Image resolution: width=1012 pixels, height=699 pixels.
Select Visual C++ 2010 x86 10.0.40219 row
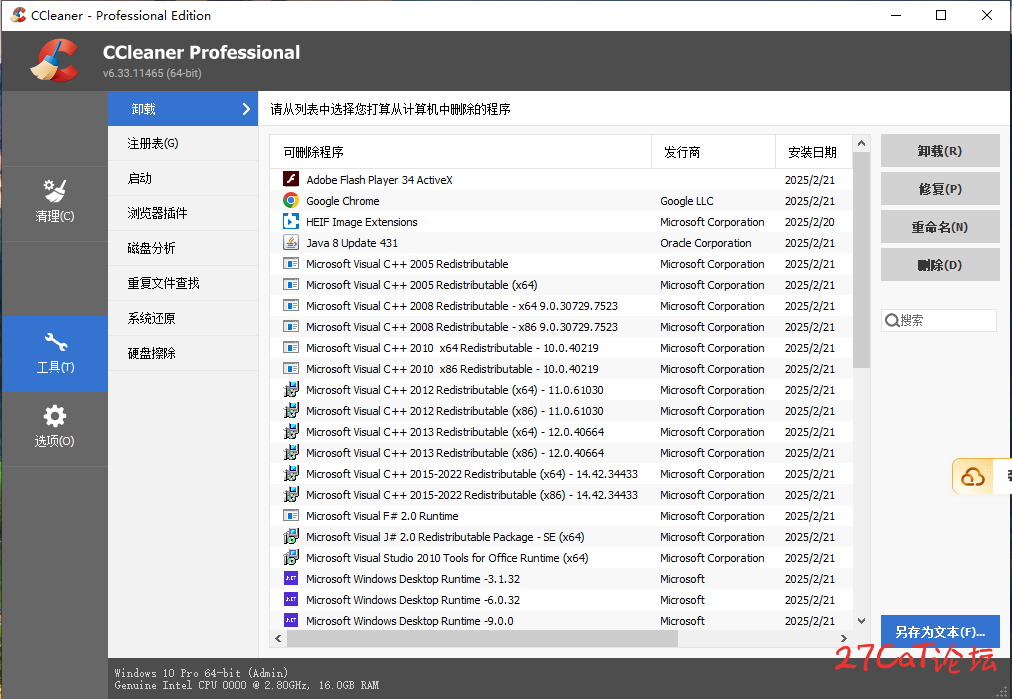pyautogui.click(x=561, y=369)
